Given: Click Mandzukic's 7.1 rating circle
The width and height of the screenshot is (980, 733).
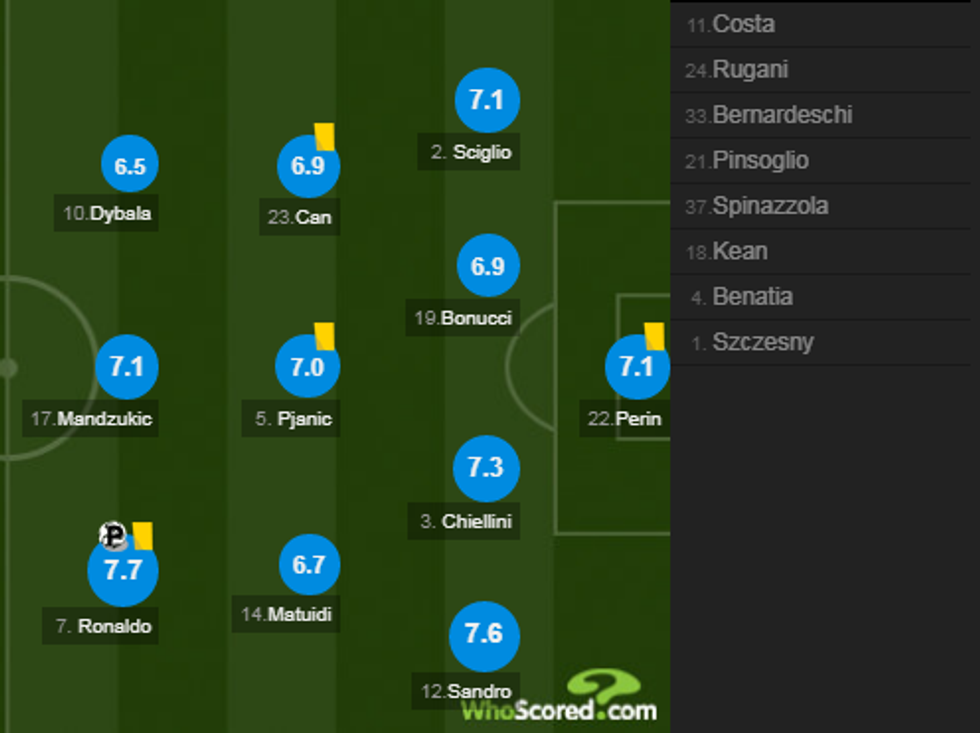Looking at the screenshot, I should pyautogui.click(x=127, y=367).
